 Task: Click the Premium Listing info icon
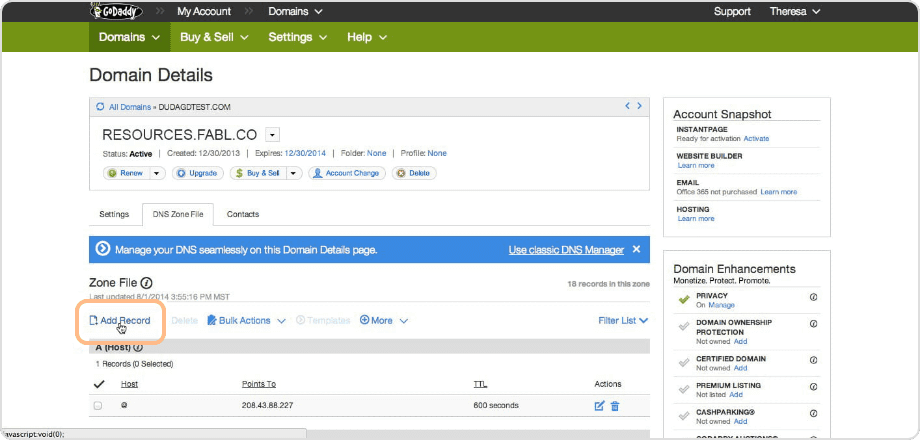[813, 387]
